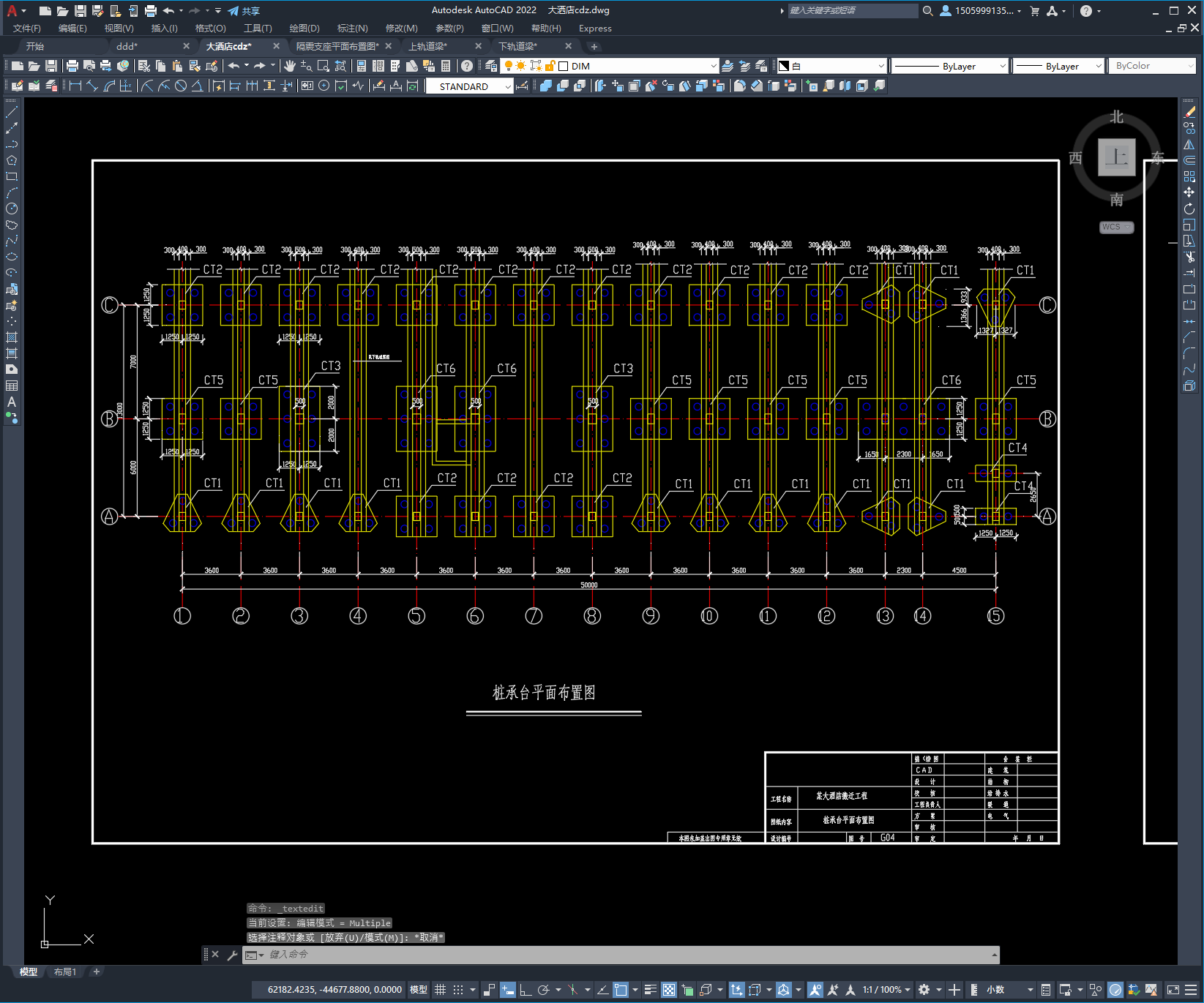
Task: Click the new drawing tab plus button
Action: 594,46
